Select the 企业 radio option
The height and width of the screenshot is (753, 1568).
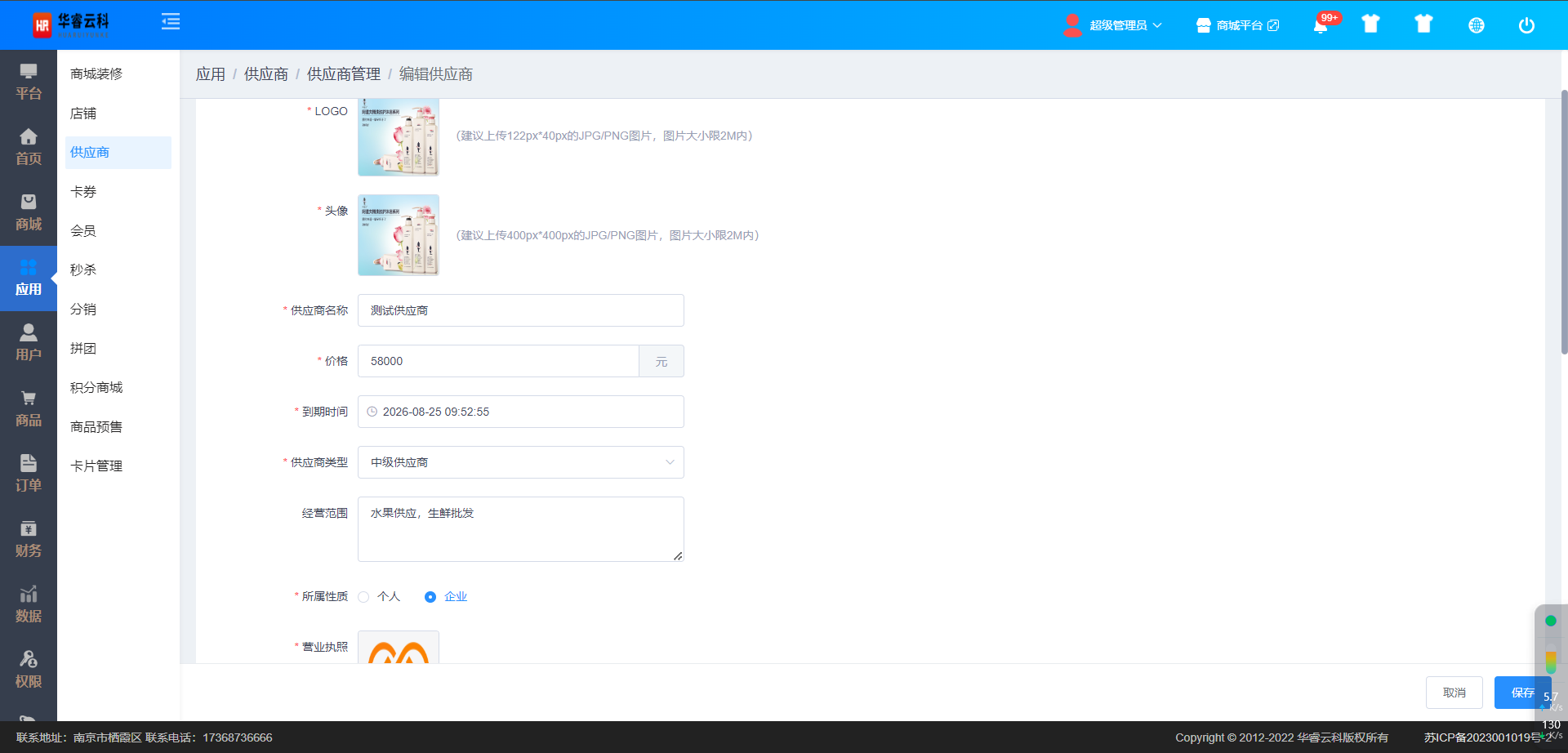430,597
